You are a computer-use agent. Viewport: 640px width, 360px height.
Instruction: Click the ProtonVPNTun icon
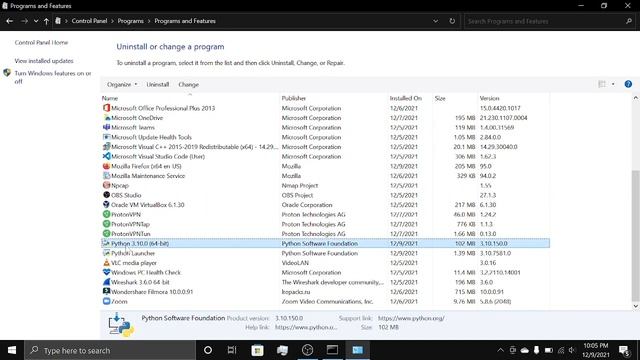pos(106,234)
